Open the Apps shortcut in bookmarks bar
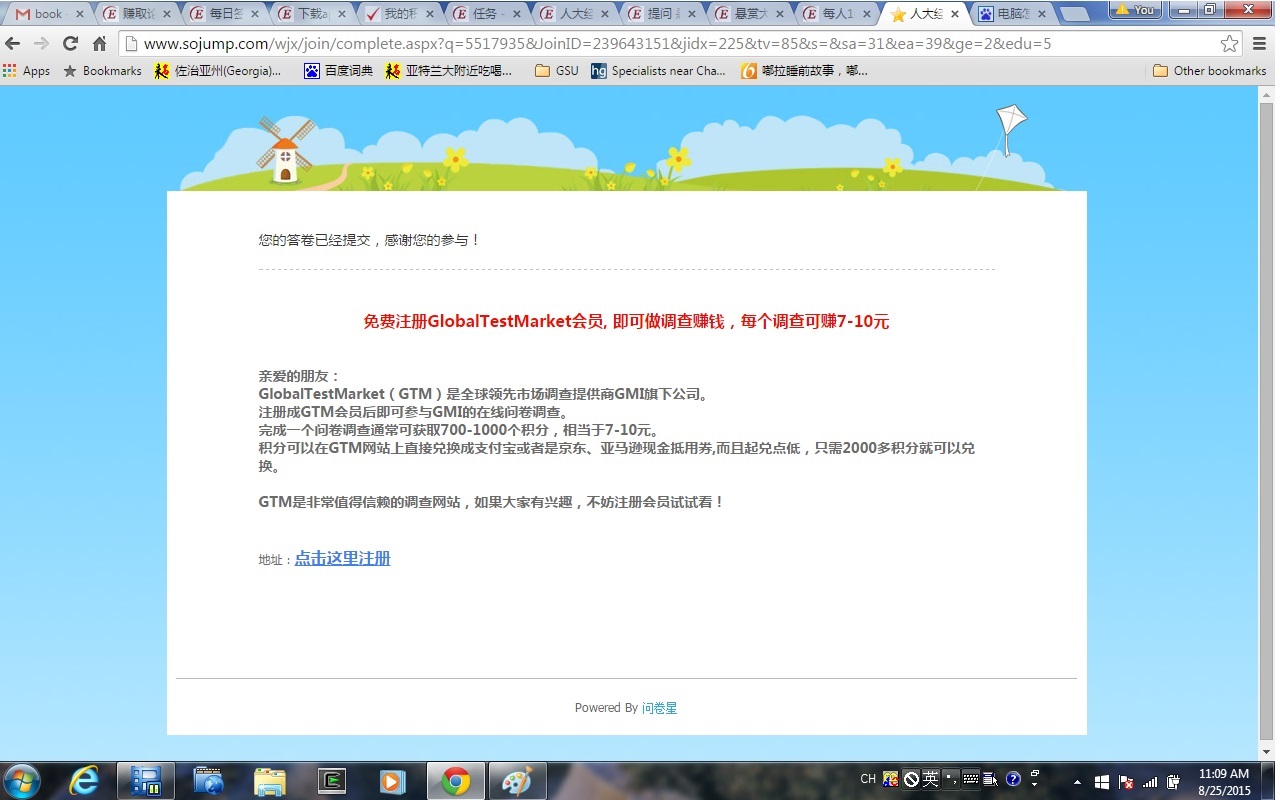 click(27, 71)
